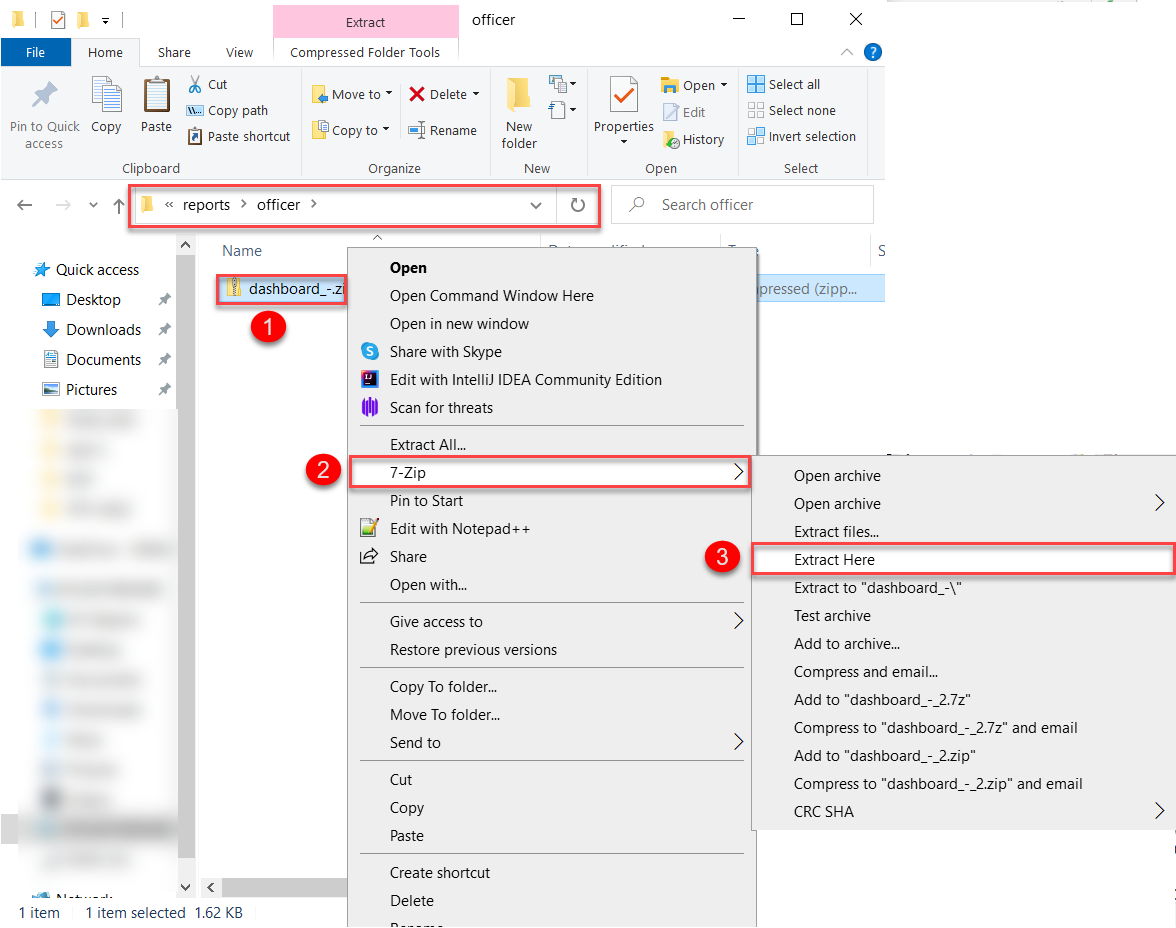
Task: Click the New folder icon
Action: (x=518, y=96)
